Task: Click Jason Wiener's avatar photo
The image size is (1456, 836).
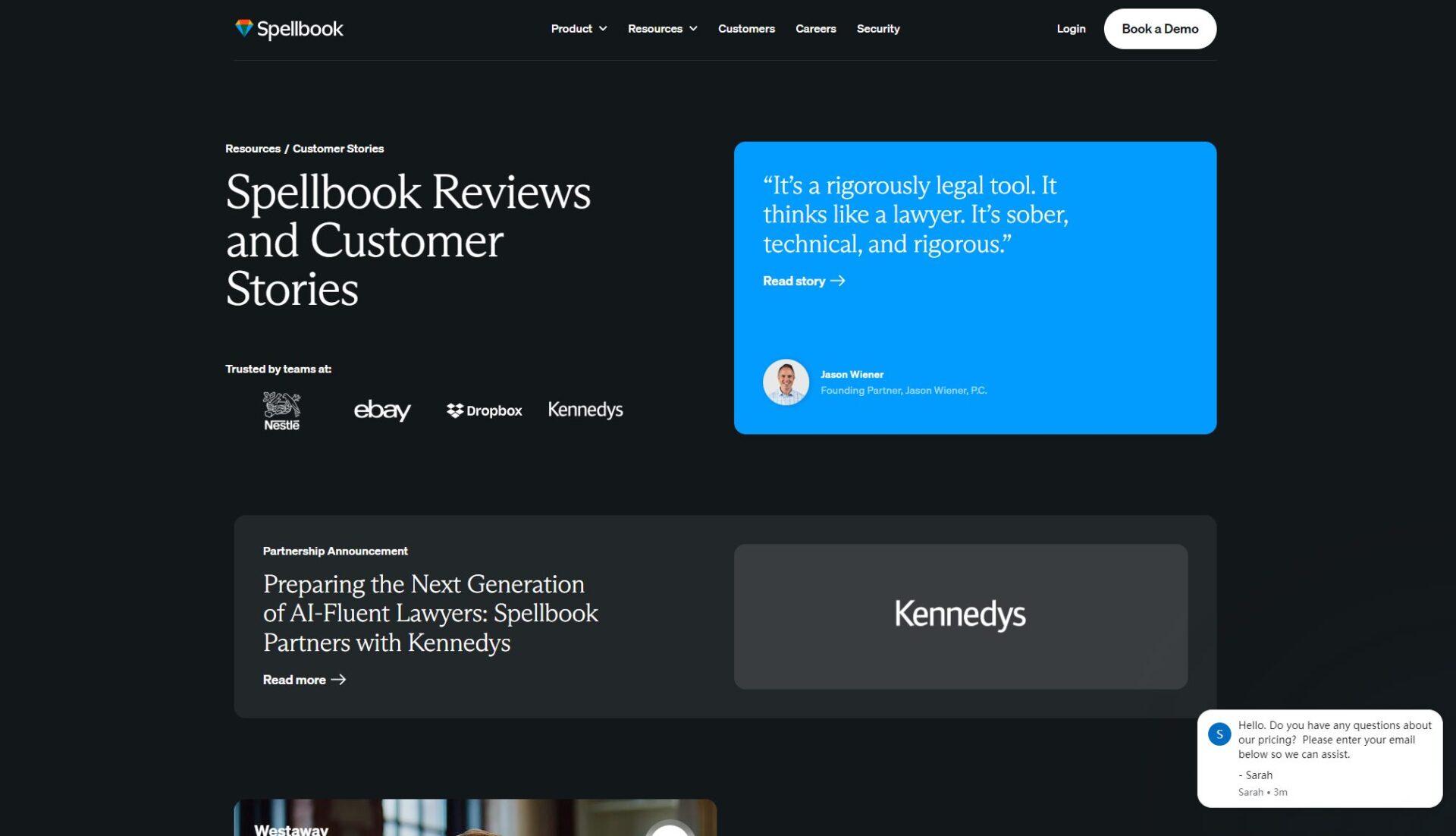Action: pyautogui.click(x=786, y=382)
